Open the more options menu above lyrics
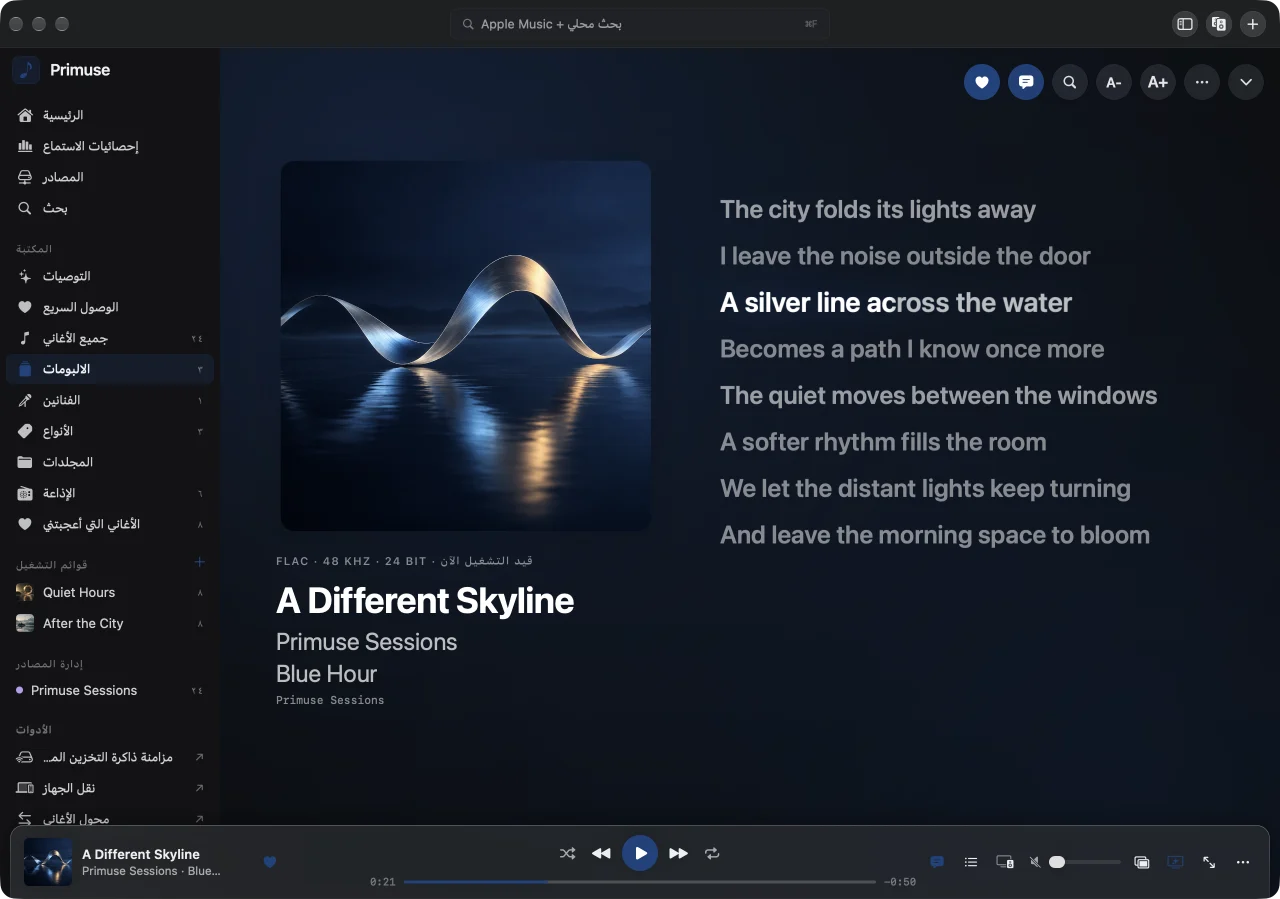1280x899 pixels. click(1202, 82)
